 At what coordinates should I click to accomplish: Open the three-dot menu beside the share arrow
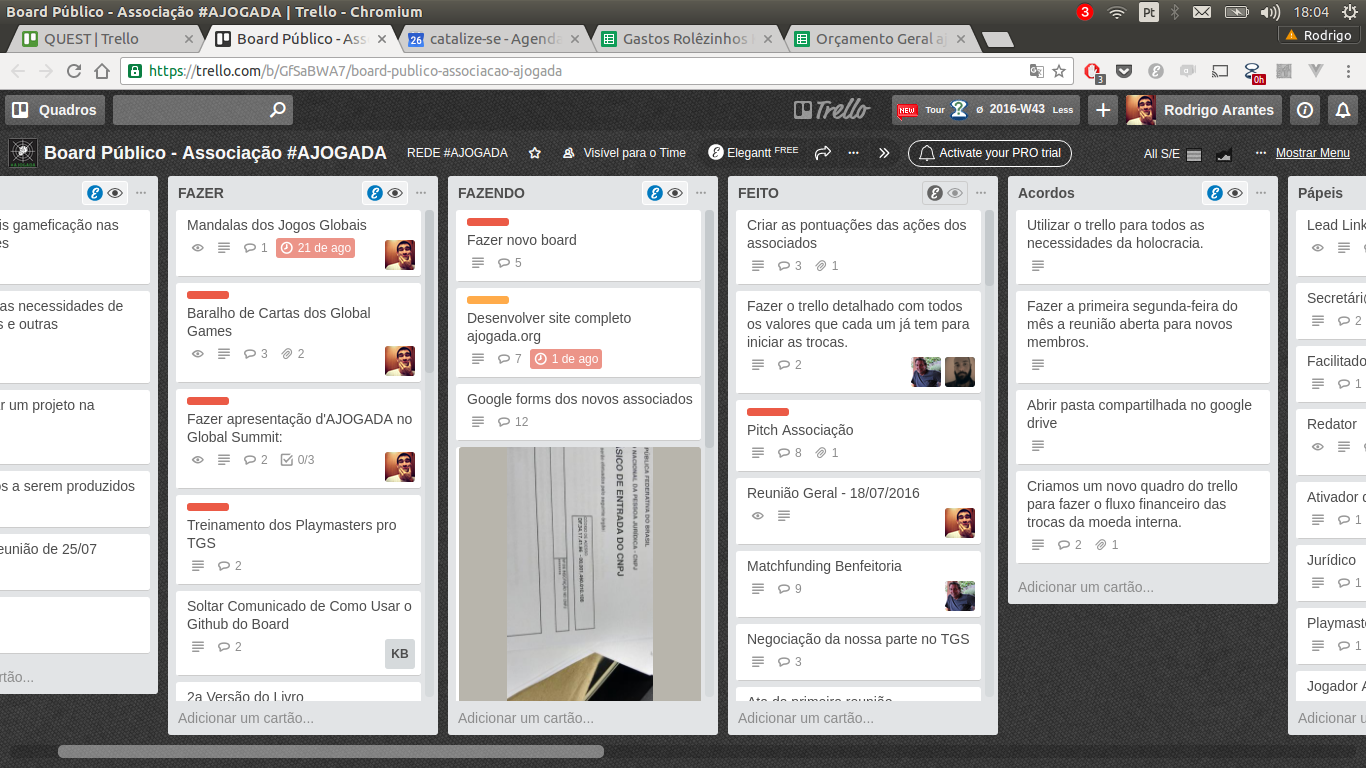(853, 153)
